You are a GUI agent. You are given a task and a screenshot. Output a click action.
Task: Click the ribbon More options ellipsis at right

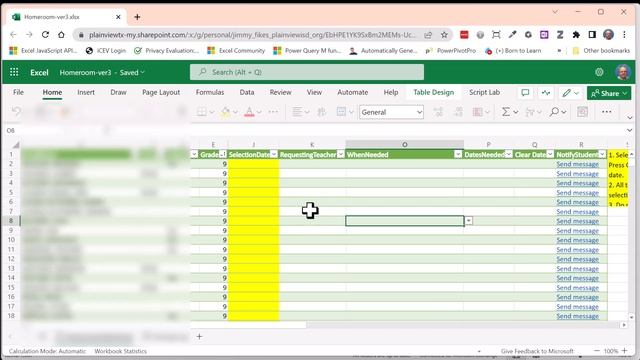[x=607, y=112]
